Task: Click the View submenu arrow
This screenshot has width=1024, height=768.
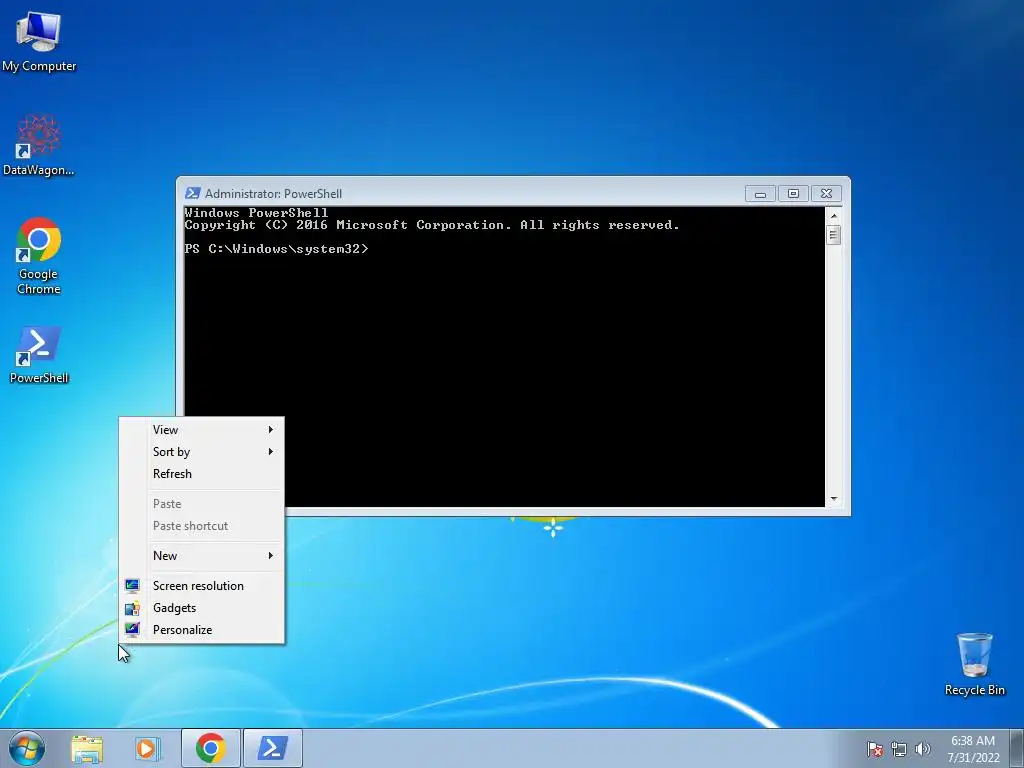Action: click(x=270, y=430)
